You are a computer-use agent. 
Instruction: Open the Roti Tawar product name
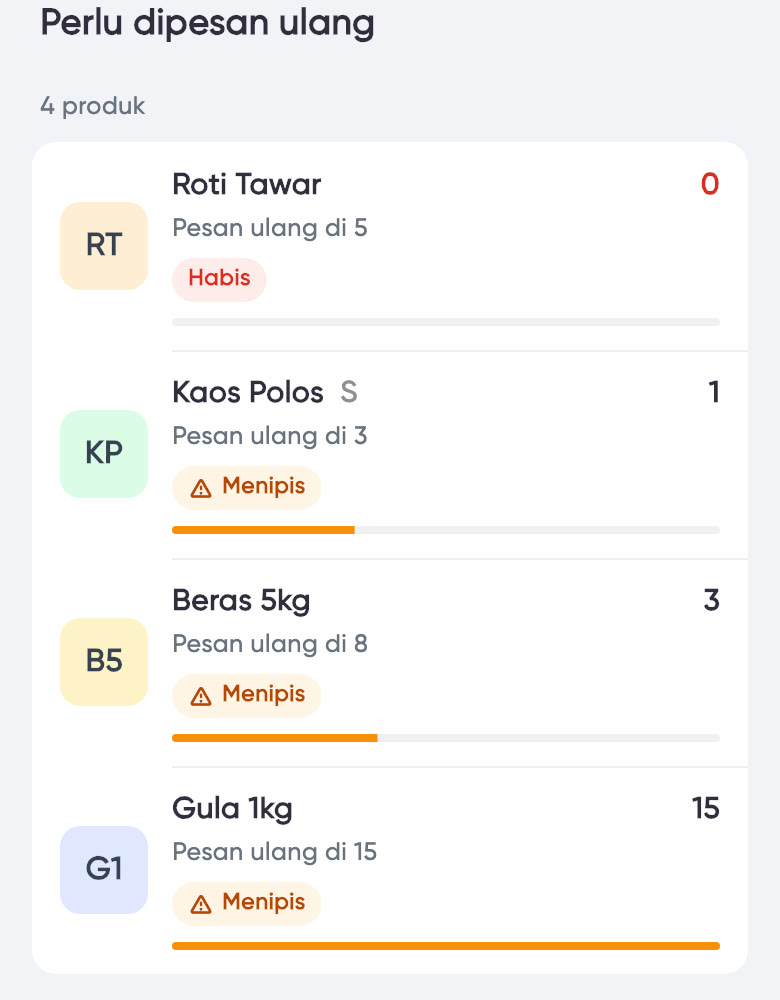tap(247, 184)
